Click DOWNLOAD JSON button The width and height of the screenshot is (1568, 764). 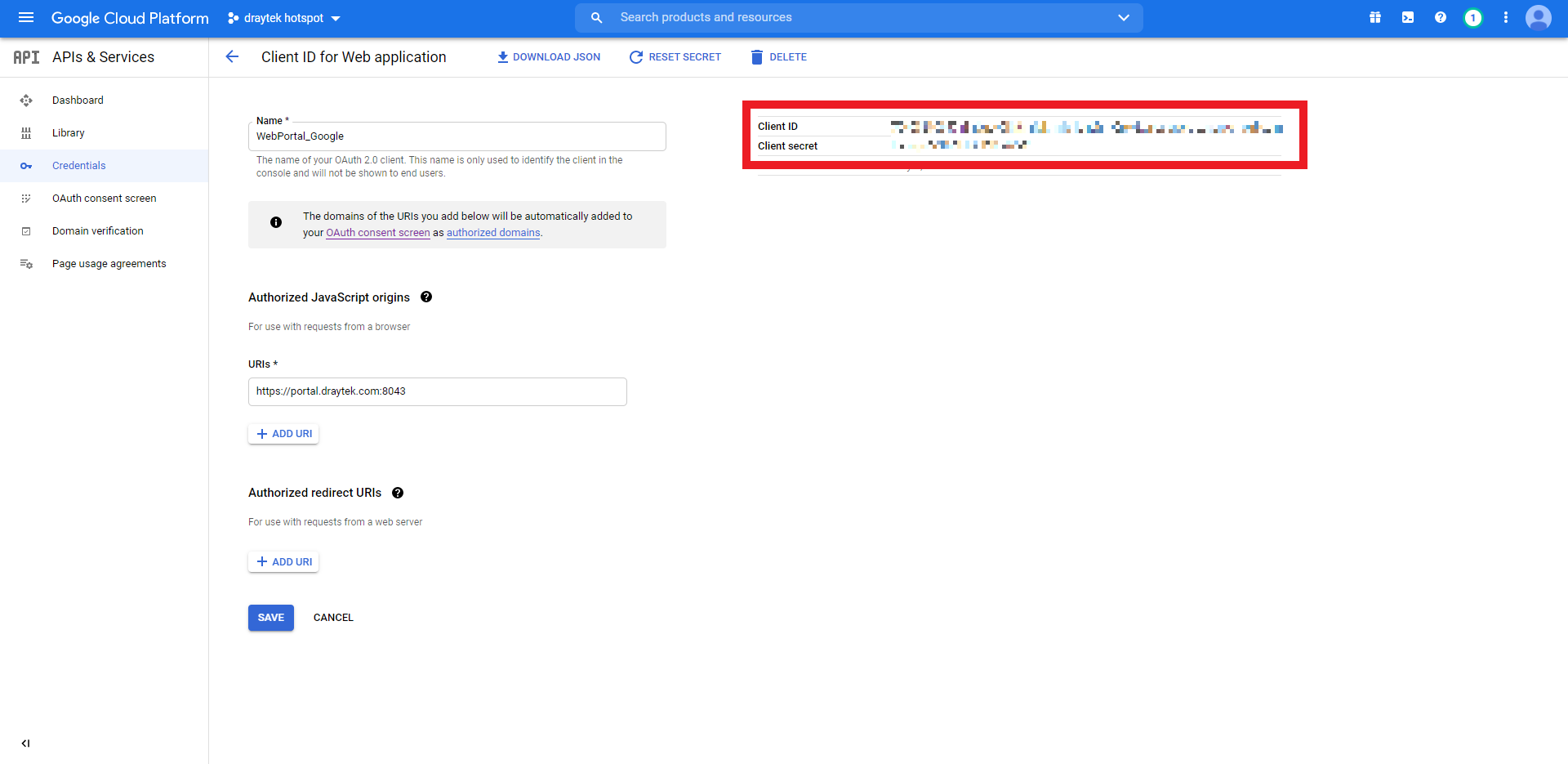(549, 57)
